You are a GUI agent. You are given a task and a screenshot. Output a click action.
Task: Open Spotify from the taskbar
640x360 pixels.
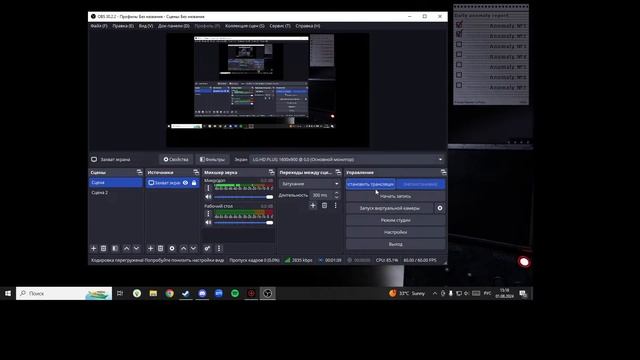click(235, 293)
